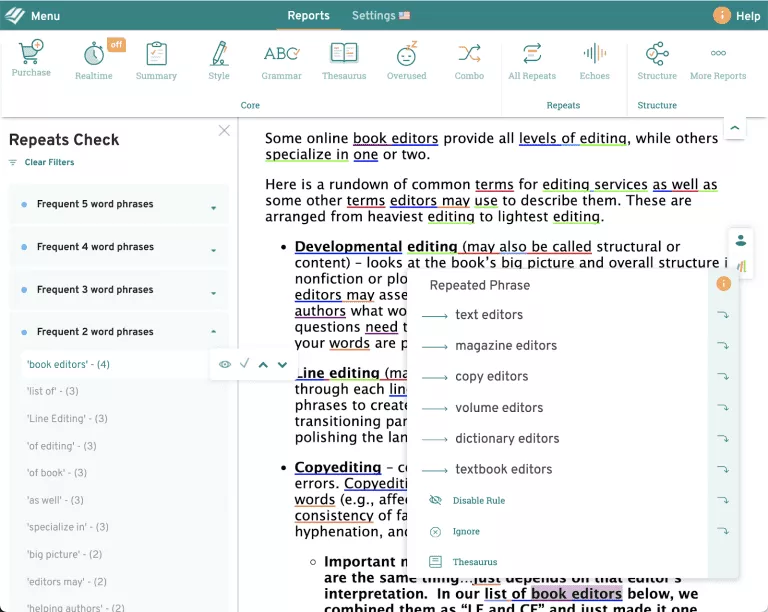Open the Summary report
This screenshot has height=612, width=768.
click(156, 61)
